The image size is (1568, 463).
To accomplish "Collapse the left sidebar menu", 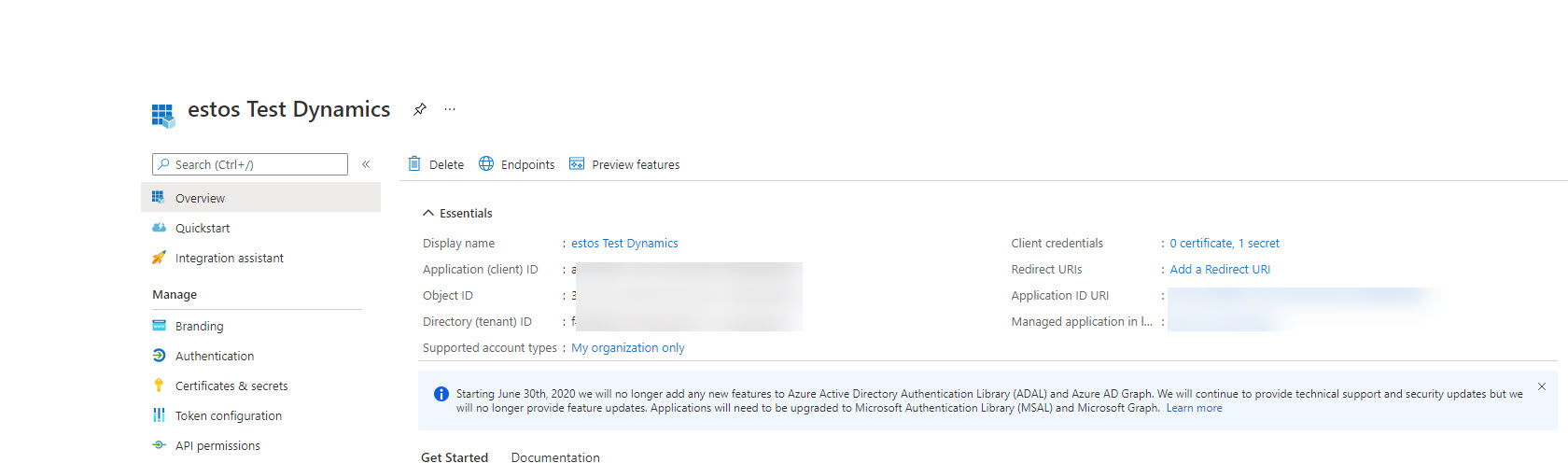I will click(x=366, y=164).
